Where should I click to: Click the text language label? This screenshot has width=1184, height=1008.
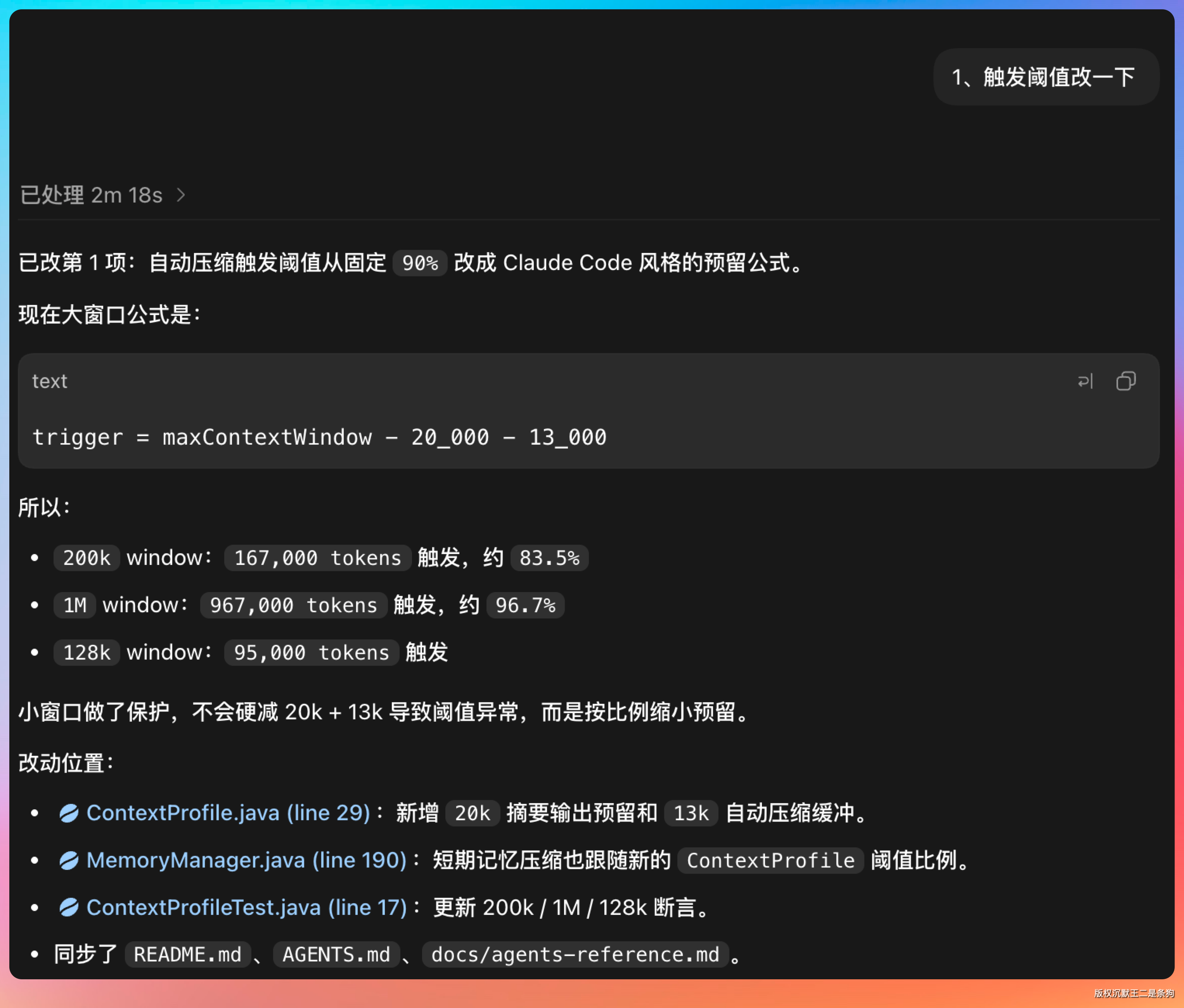50,381
